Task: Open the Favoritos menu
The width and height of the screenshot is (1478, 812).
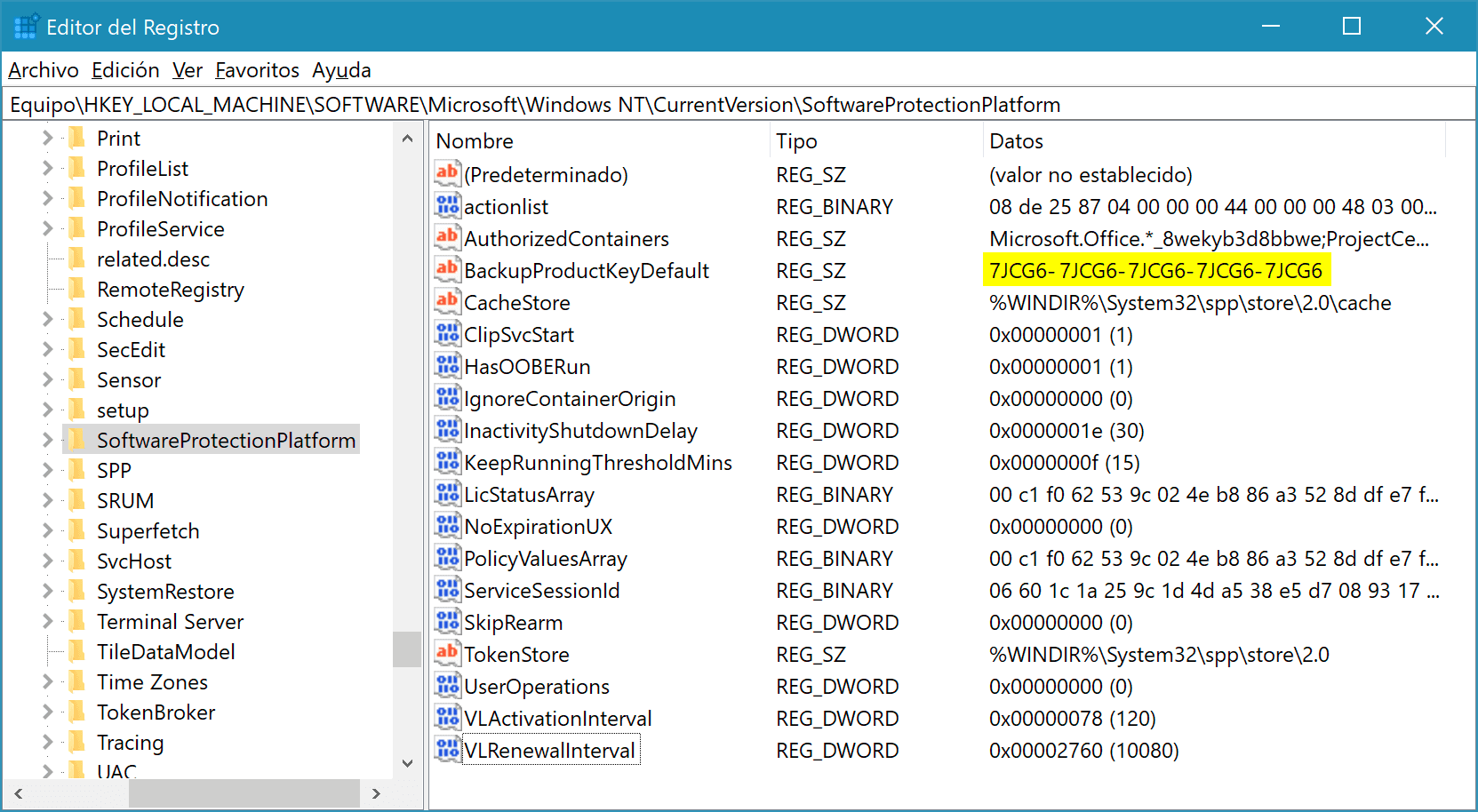Action: pos(258,70)
